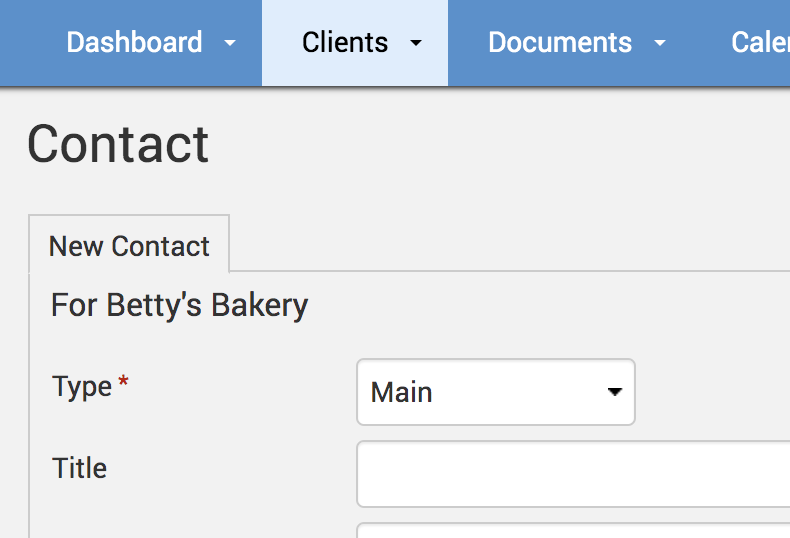Open the partially visible Calendar menu
This screenshot has width=790, height=538.
(760, 43)
